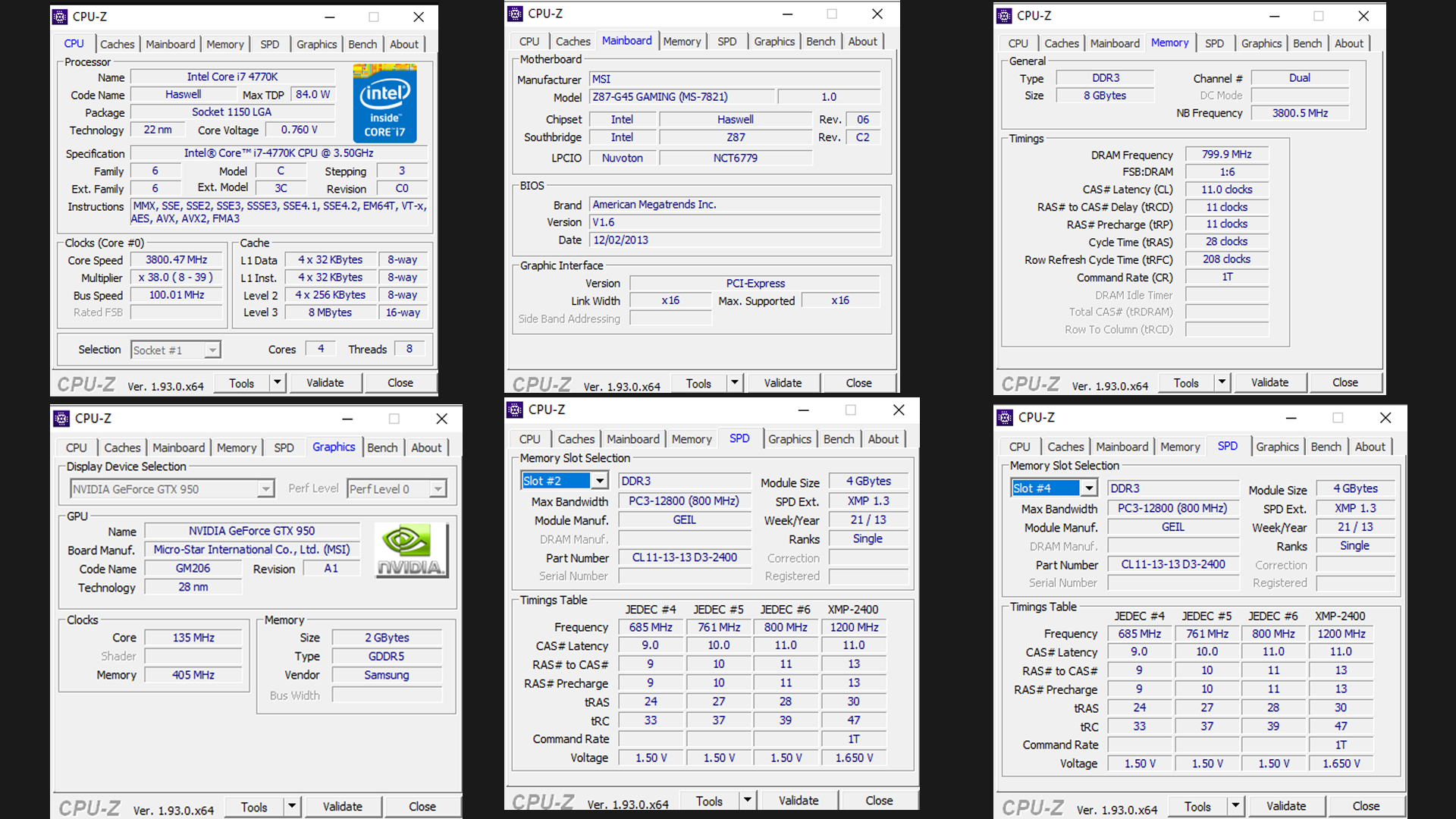
Task: Click CPU-Z title icon in Memory window
Action: (1005, 16)
